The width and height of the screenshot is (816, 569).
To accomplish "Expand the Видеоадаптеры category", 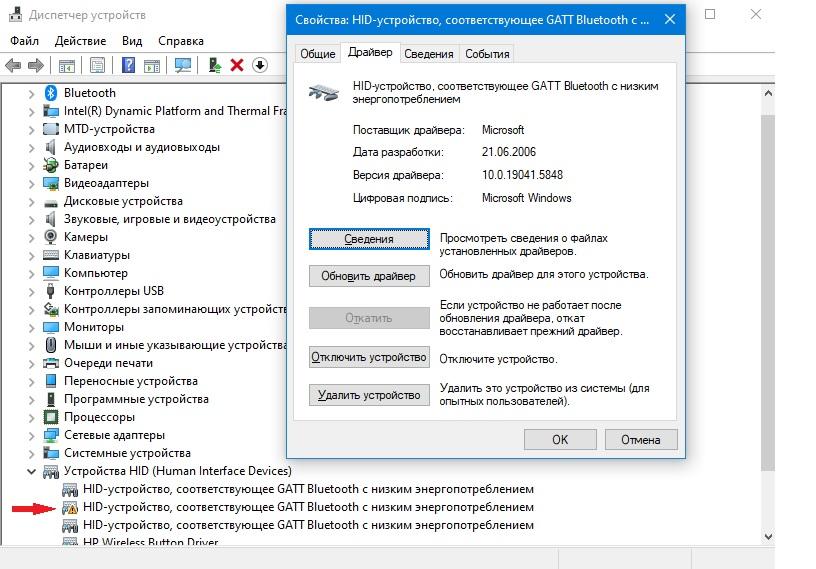I will click(x=33, y=183).
